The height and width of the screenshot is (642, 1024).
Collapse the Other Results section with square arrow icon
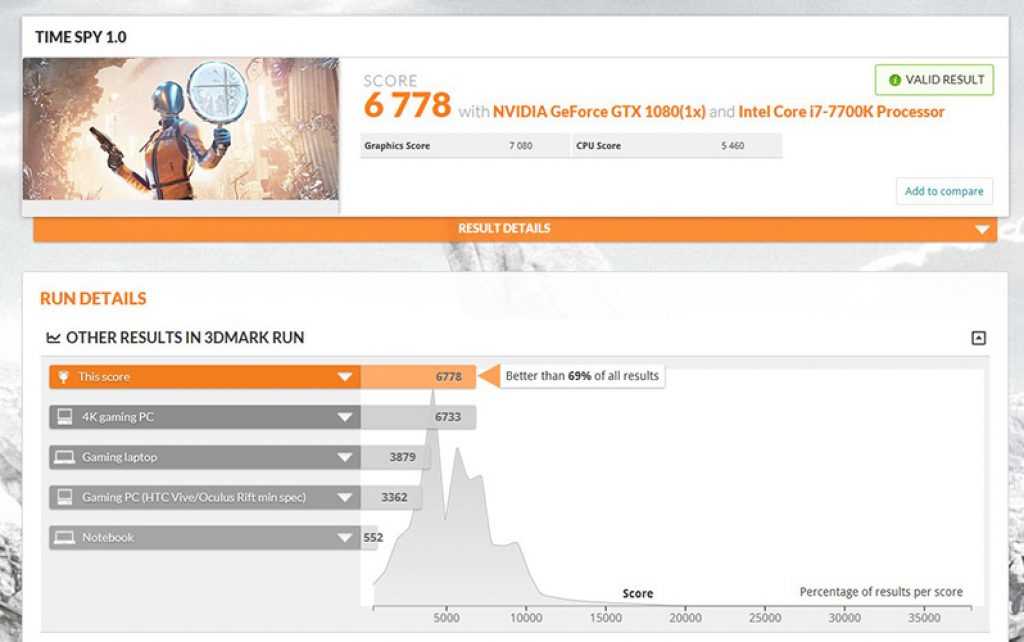click(x=978, y=338)
